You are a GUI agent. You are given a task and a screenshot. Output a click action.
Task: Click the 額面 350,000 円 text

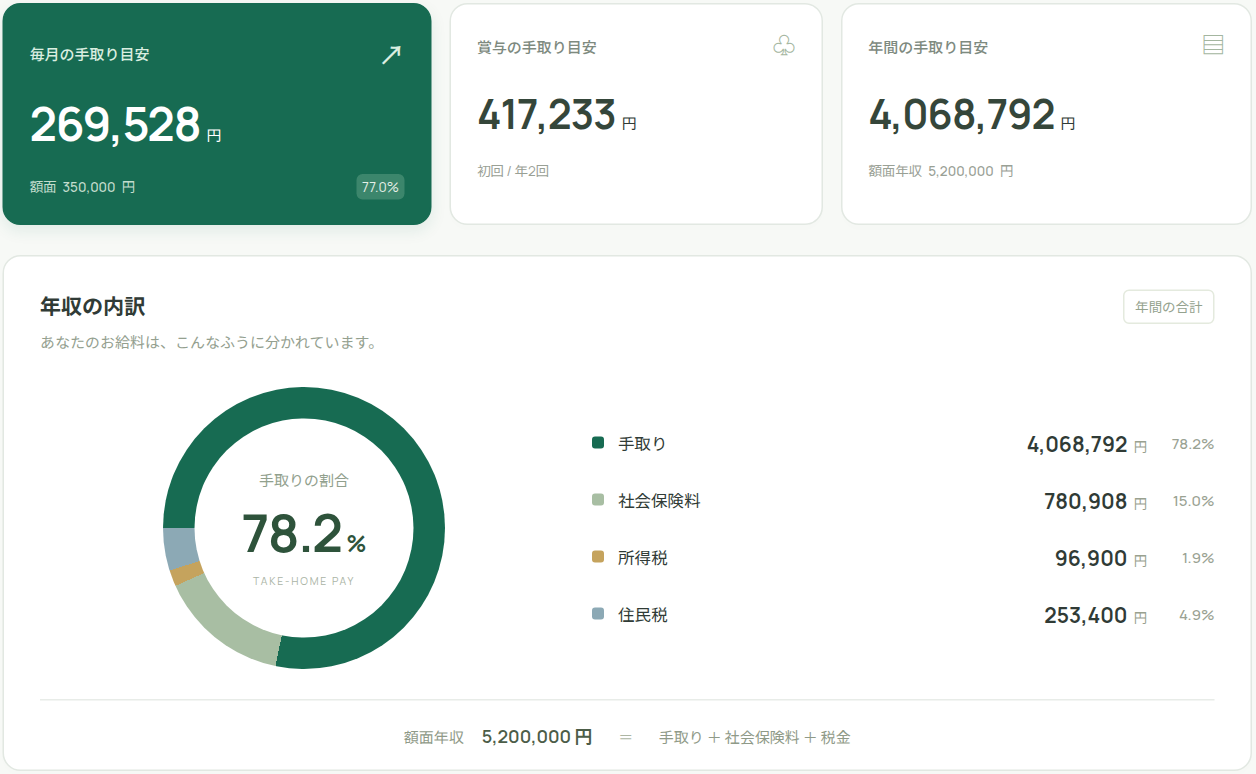[83, 187]
